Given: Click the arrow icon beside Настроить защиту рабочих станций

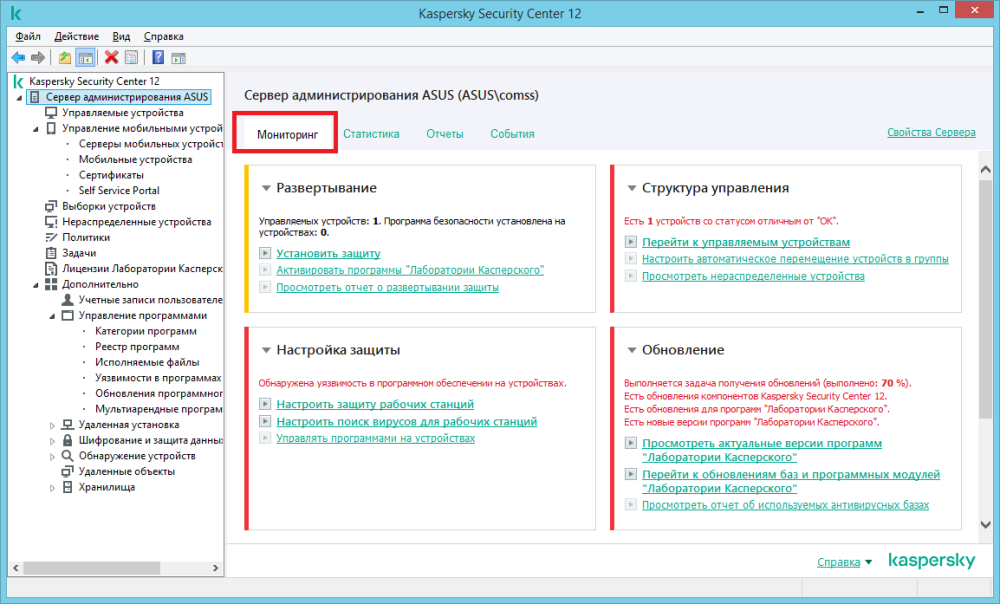Looking at the screenshot, I should click(265, 404).
